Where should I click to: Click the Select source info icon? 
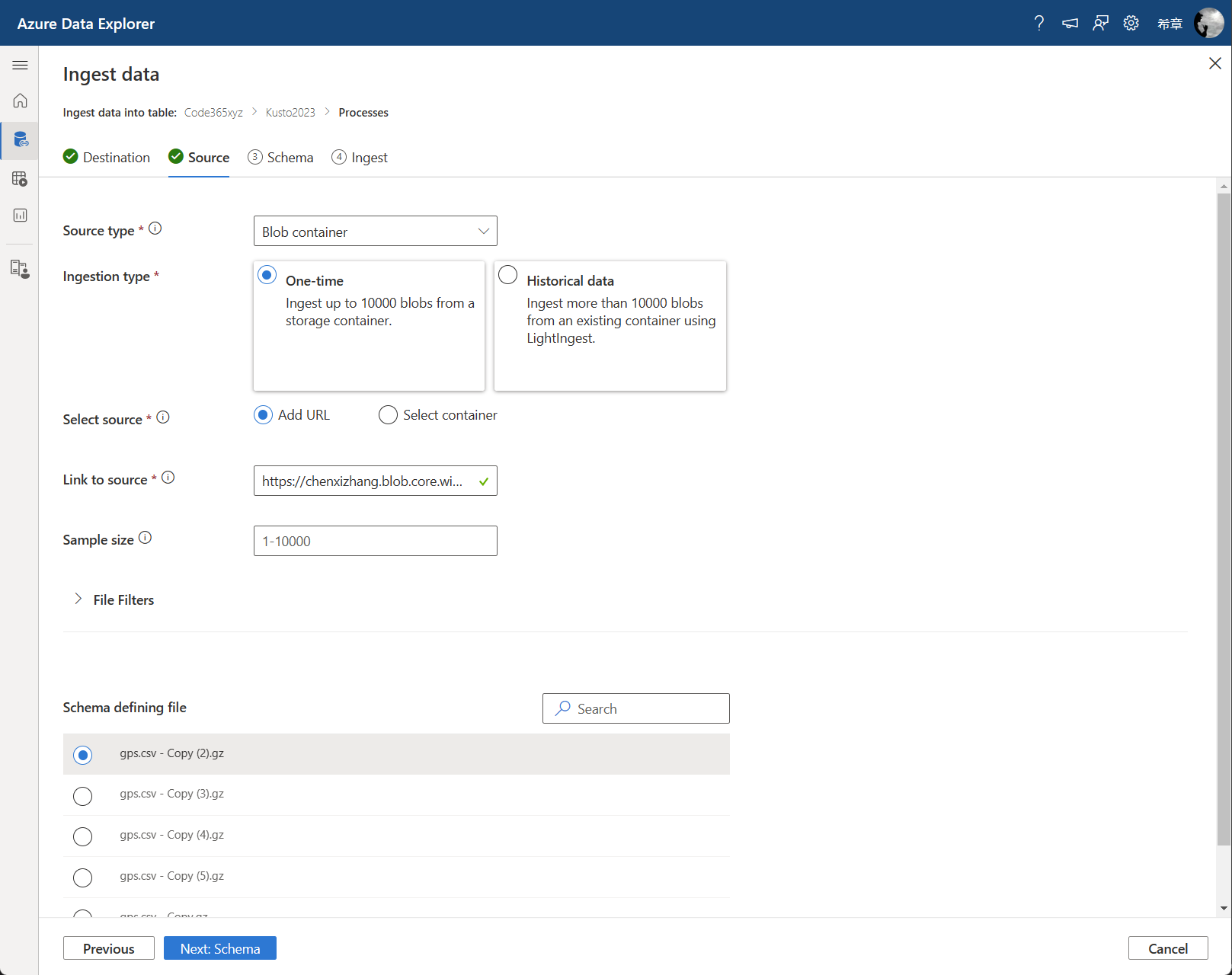coord(163,417)
